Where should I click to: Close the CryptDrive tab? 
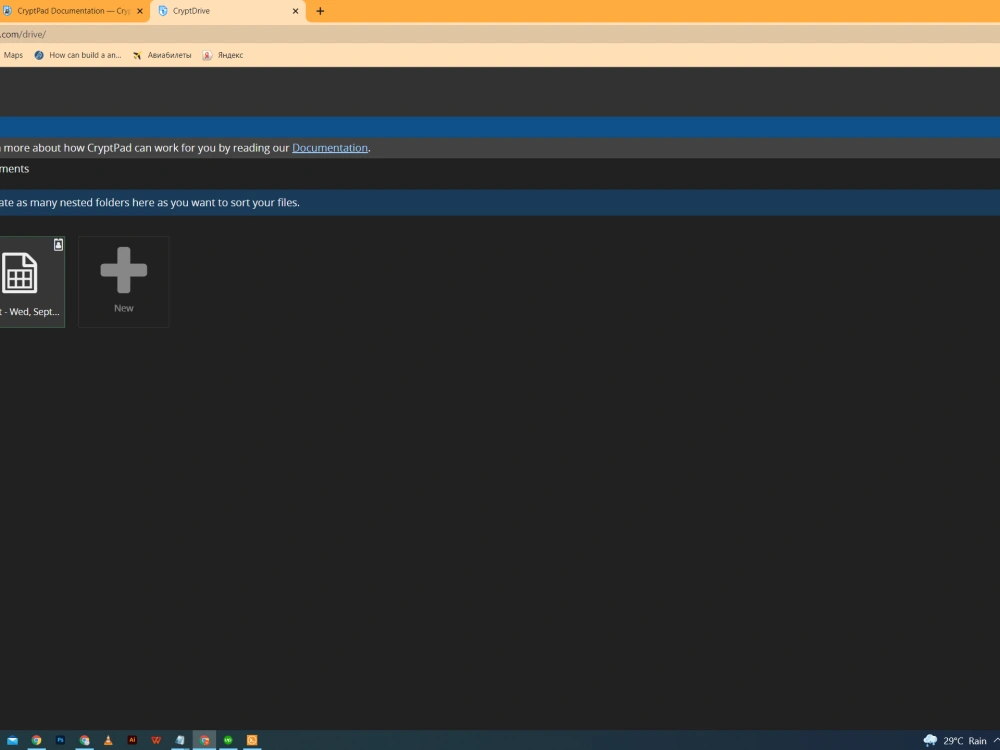(295, 11)
